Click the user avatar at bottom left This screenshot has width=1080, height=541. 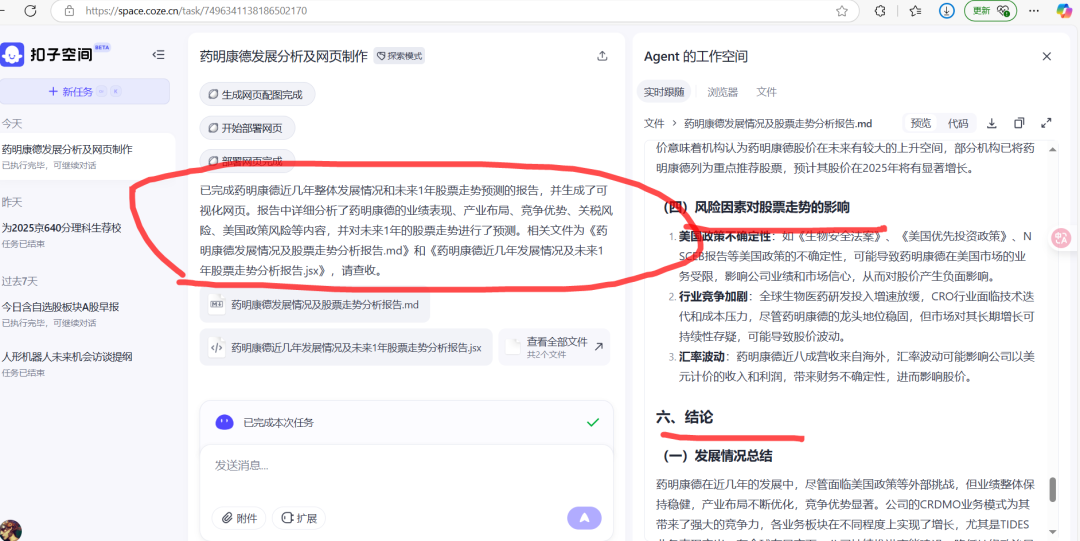click(10, 531)
